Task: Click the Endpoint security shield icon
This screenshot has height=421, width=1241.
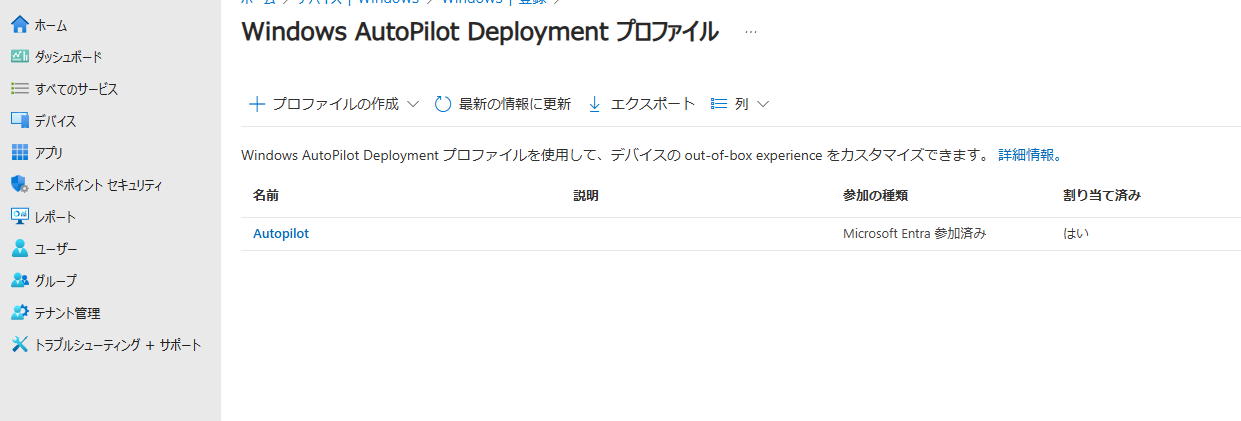Action: 20,184
